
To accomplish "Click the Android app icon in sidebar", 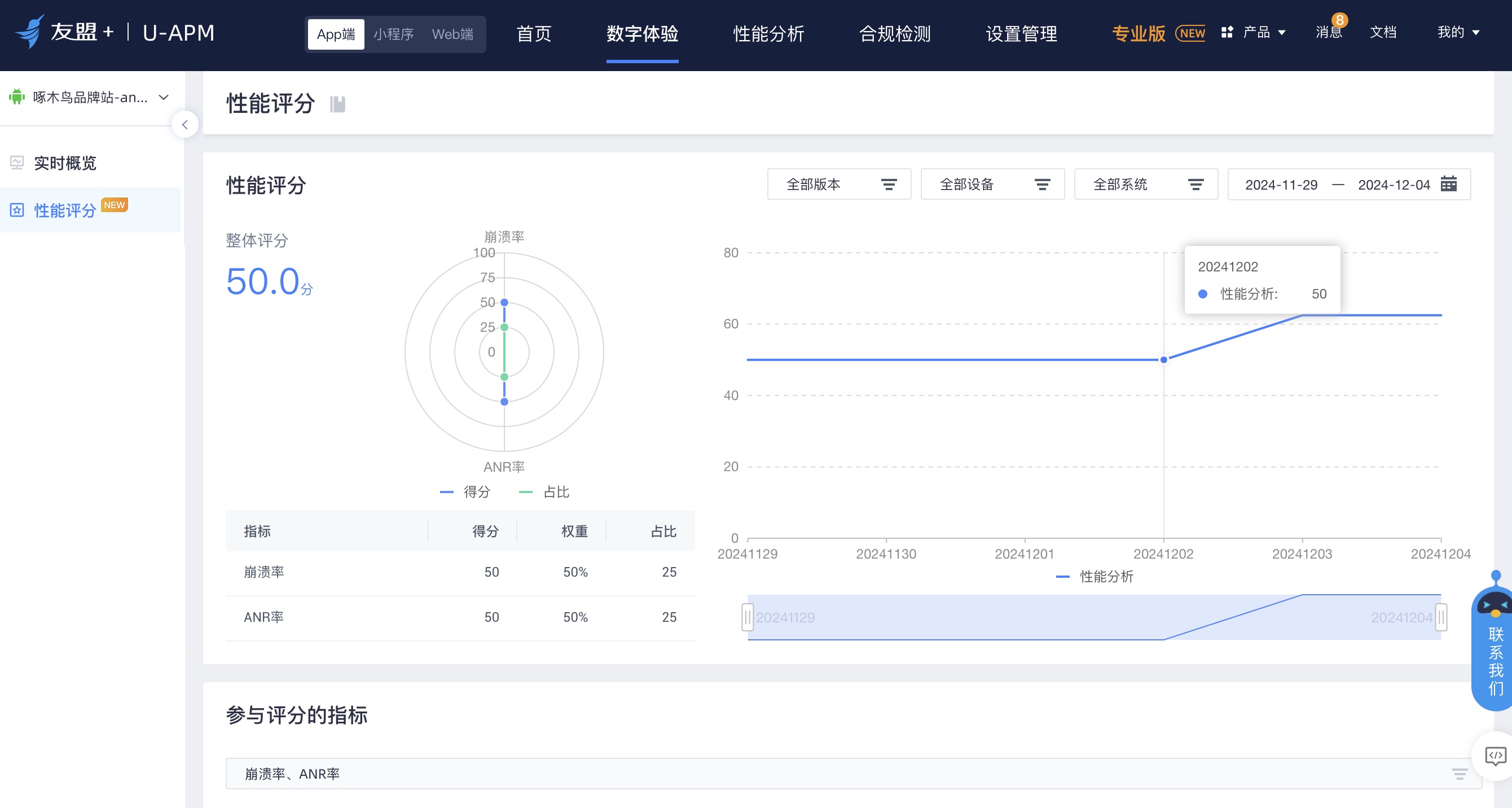I will pos(17,97).
